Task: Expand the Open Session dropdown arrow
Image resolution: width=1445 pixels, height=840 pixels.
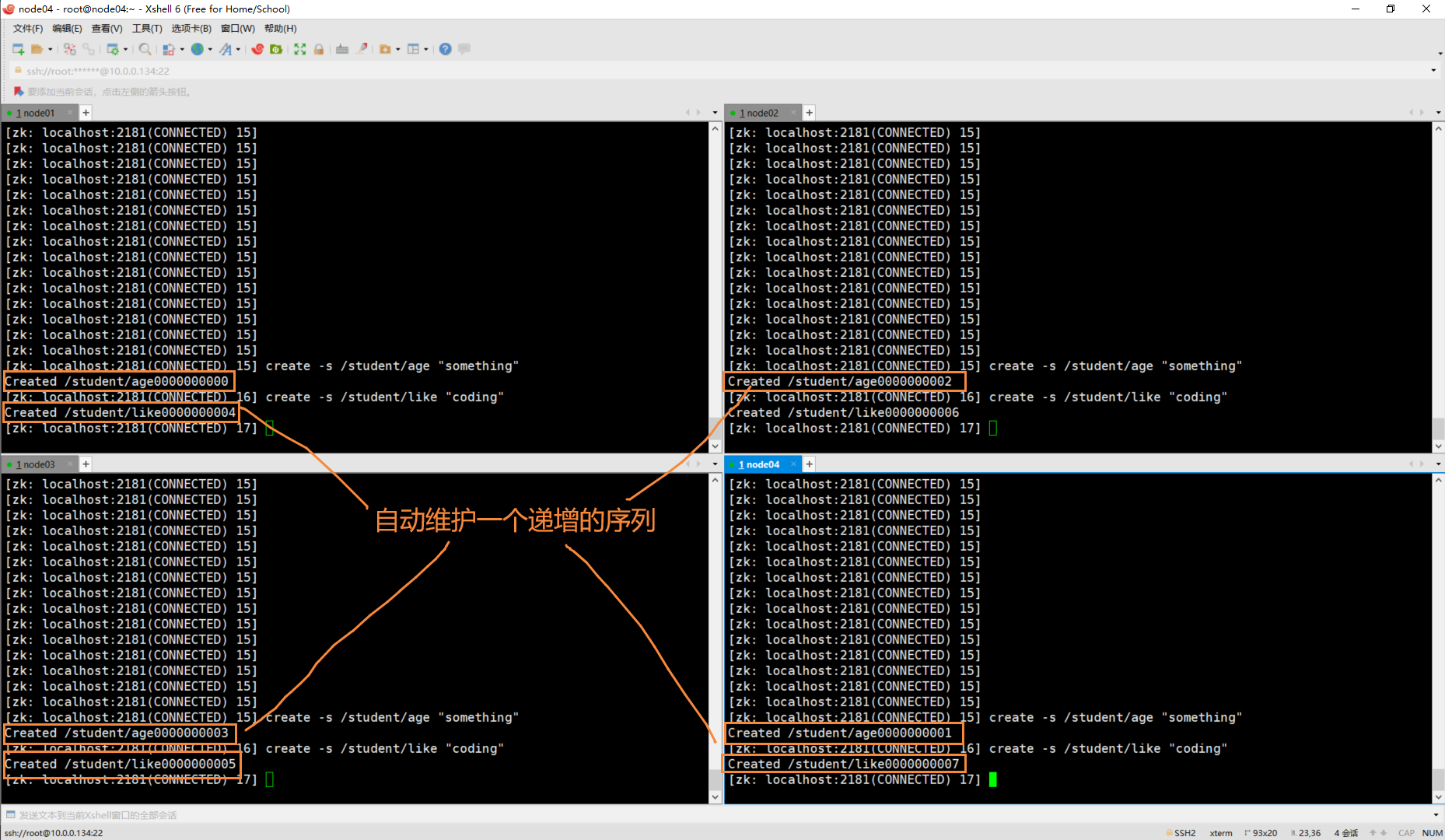Action: [51, 49]
